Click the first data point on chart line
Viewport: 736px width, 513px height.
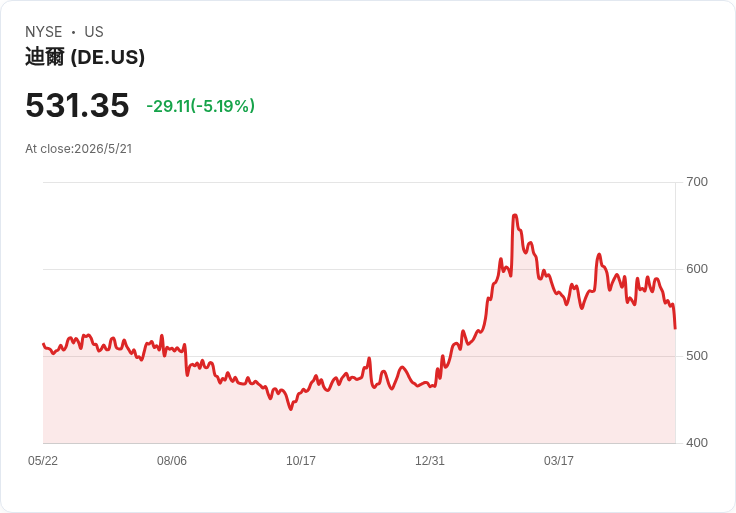pyautogui.click(x=43, y=344)
